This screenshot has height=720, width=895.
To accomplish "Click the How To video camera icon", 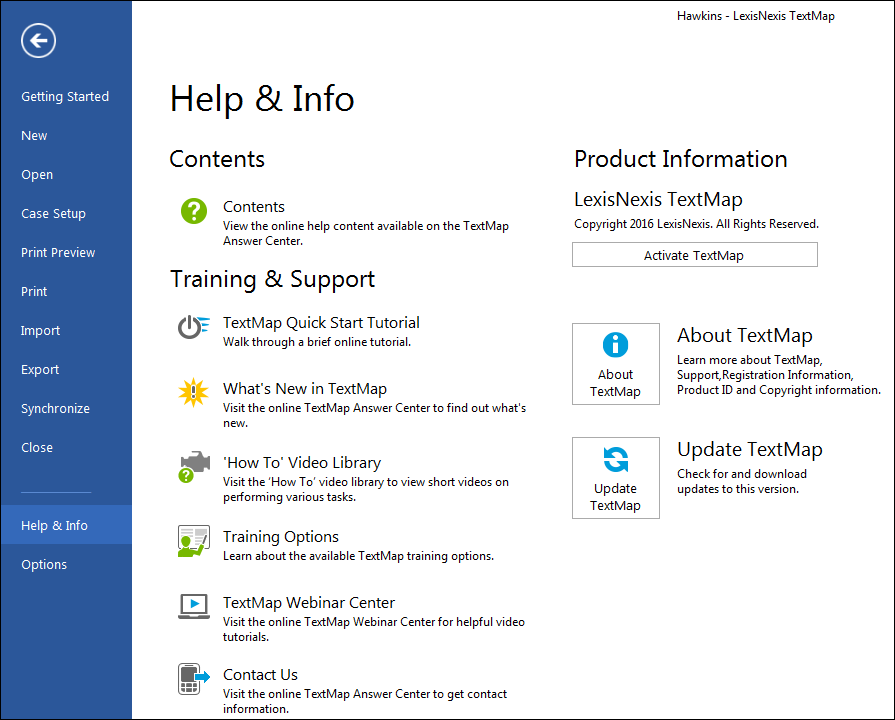I will pos(194,466).
